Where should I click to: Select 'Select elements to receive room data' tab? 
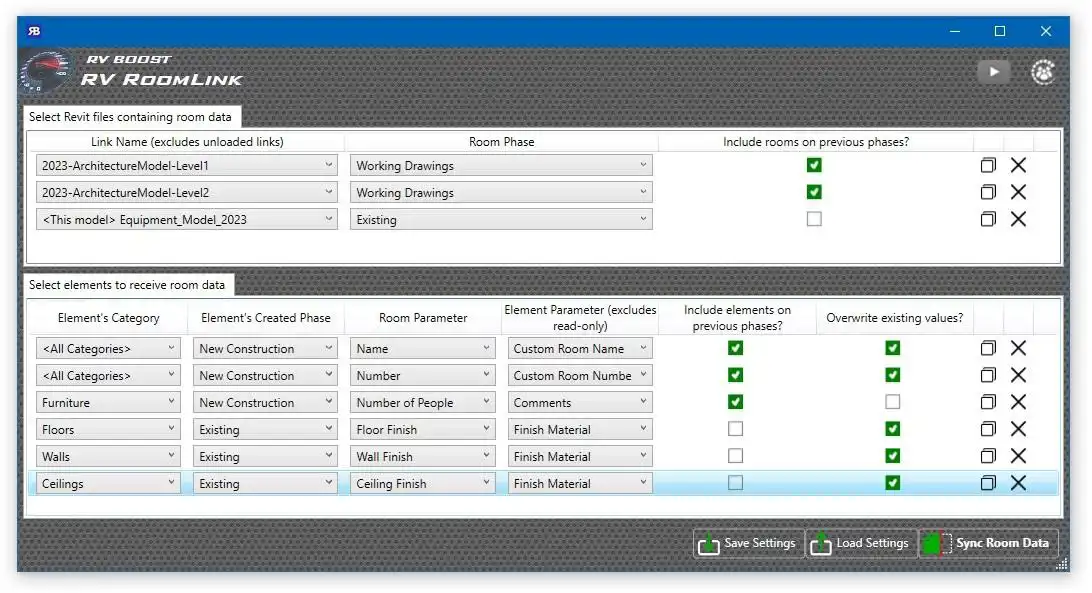point(127,285)
